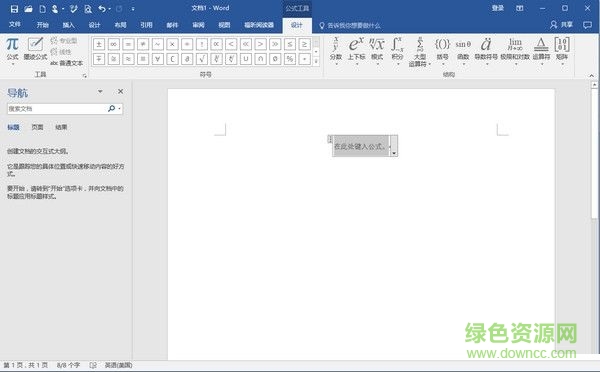Open the 上下标 (Script) structure menu
The image size is (600, 372).
pyautogui.click(x=356, y=51)
